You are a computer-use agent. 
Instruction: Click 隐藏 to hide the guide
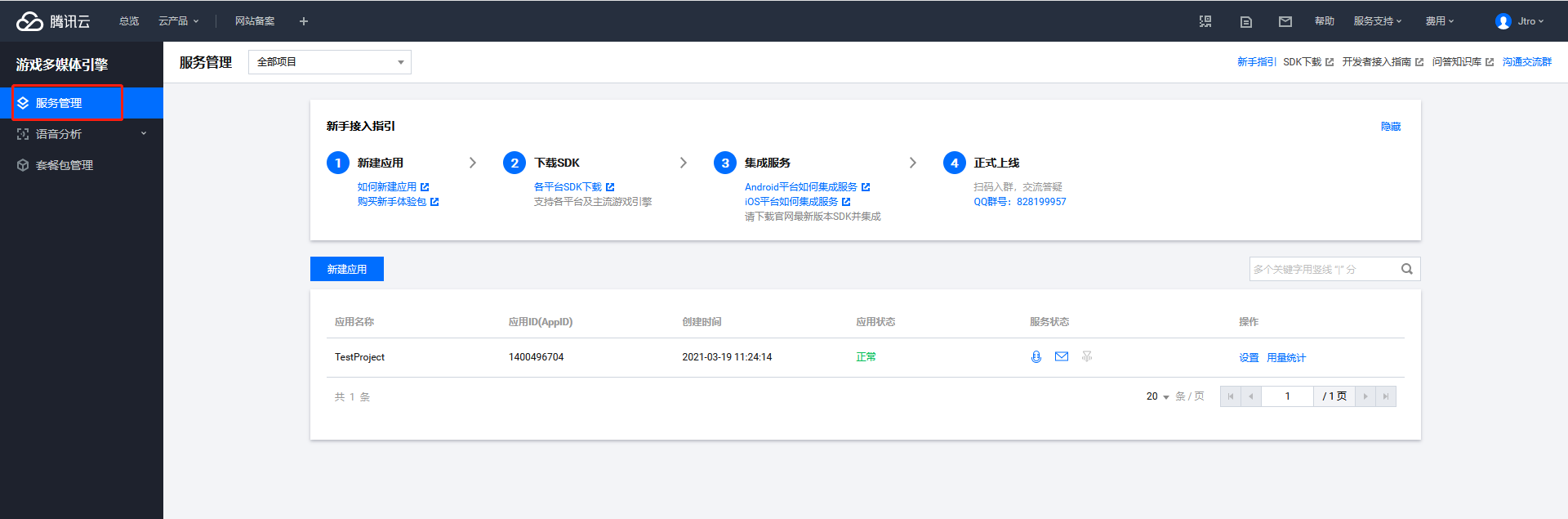pyautogui.click(x=1390, y=127)
